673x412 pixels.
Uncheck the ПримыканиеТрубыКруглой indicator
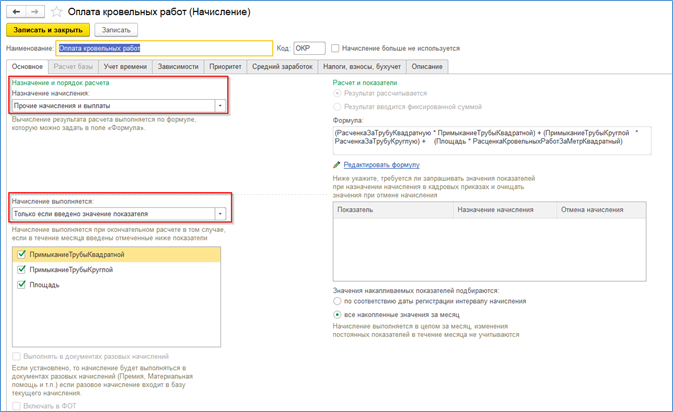[21, 270]
